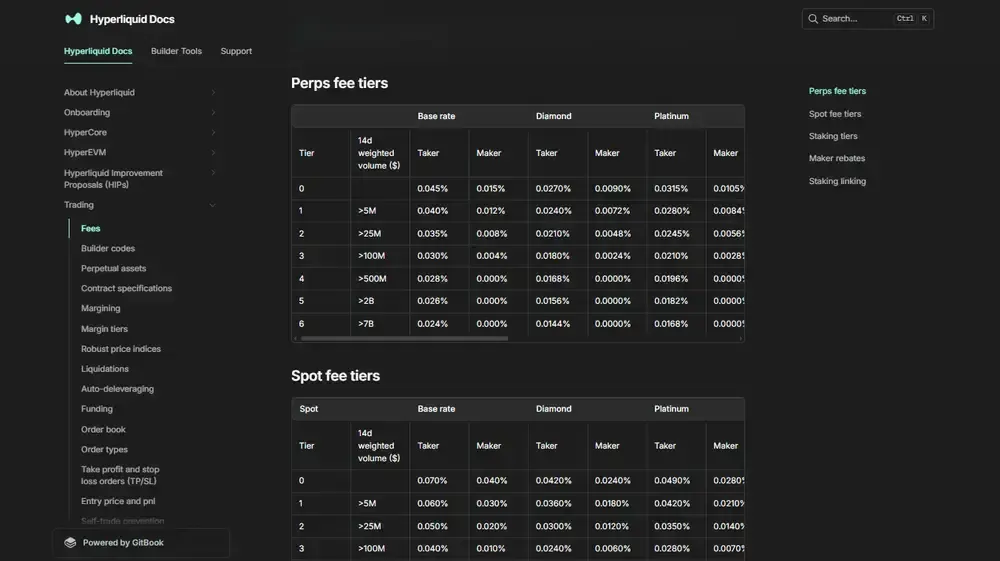Open Robust price indices page
This screenshot has height=561, width=1000.
point(121,349)
